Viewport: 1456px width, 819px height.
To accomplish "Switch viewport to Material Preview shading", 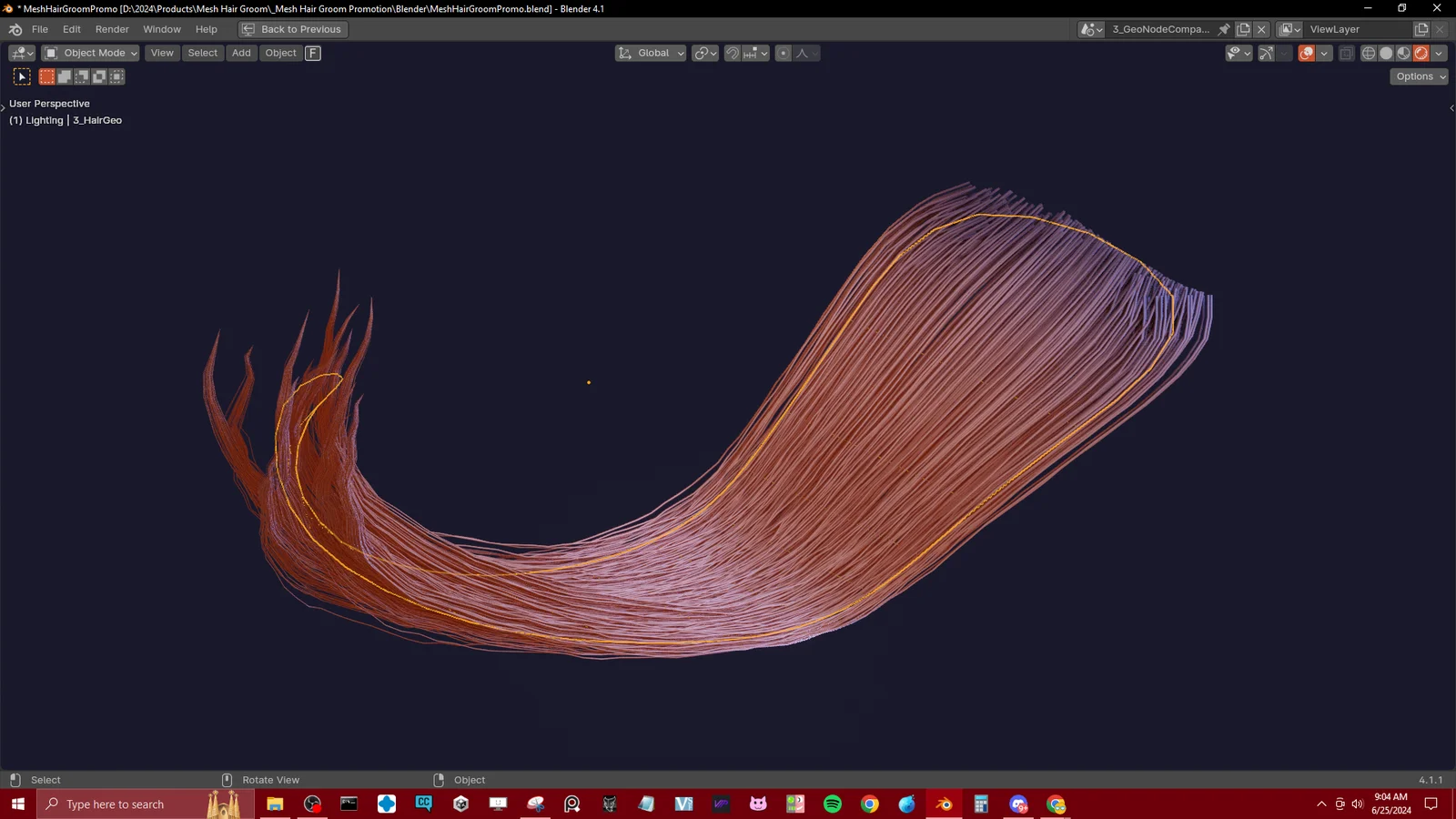I will point(1402,53).
